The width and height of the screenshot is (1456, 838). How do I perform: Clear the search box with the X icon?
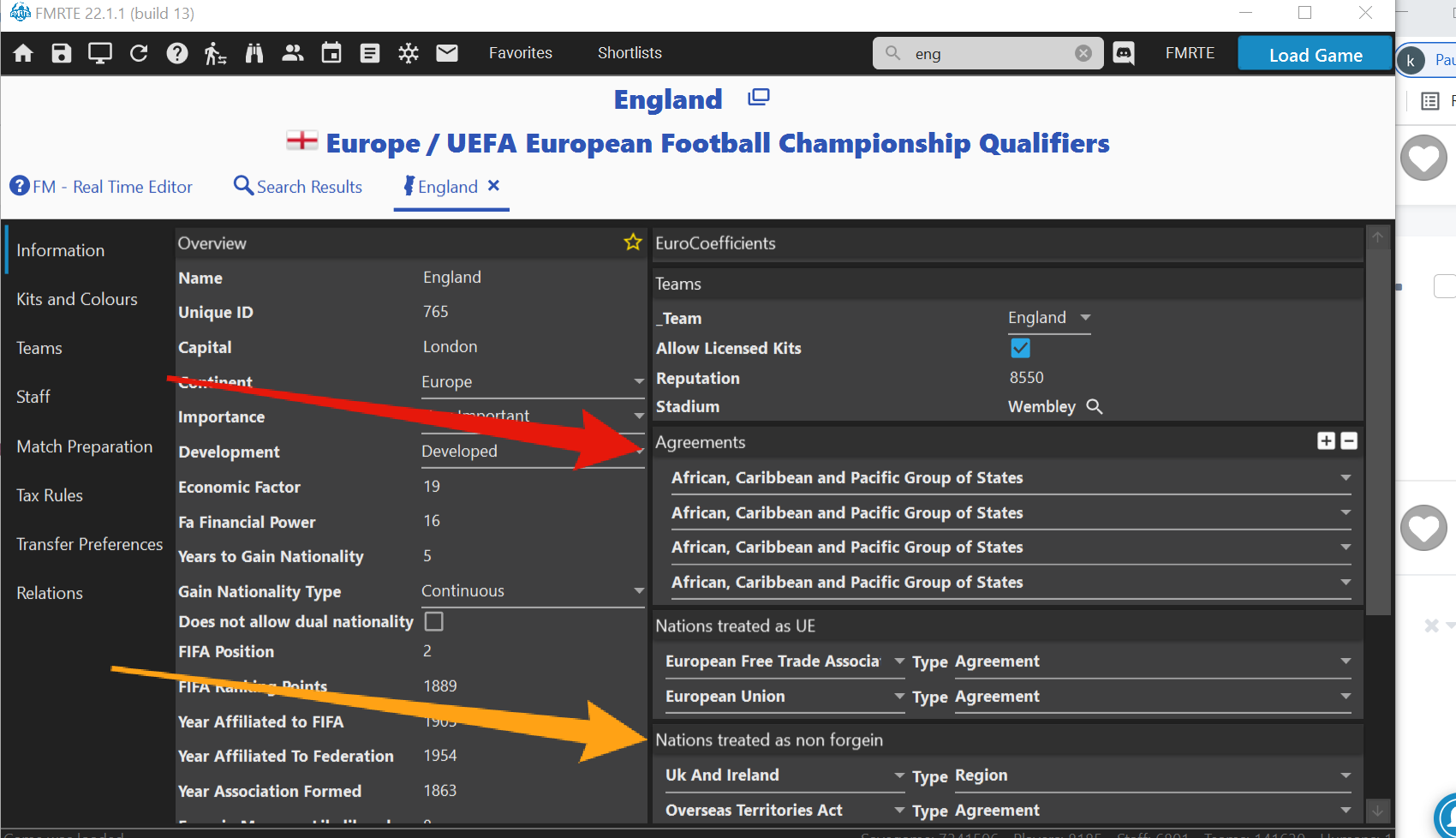1083,53
